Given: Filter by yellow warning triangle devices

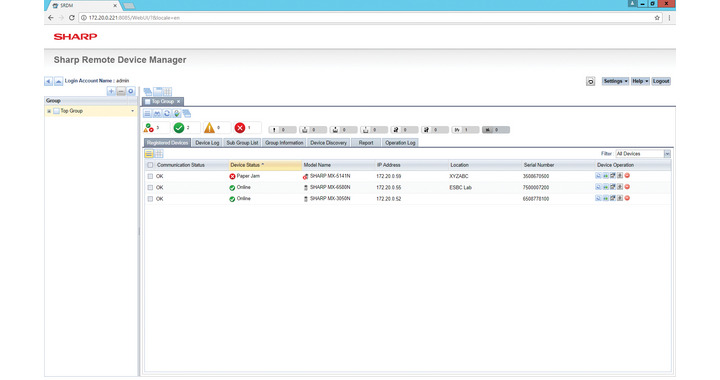Looking at the screenshot, I should 209,128.
